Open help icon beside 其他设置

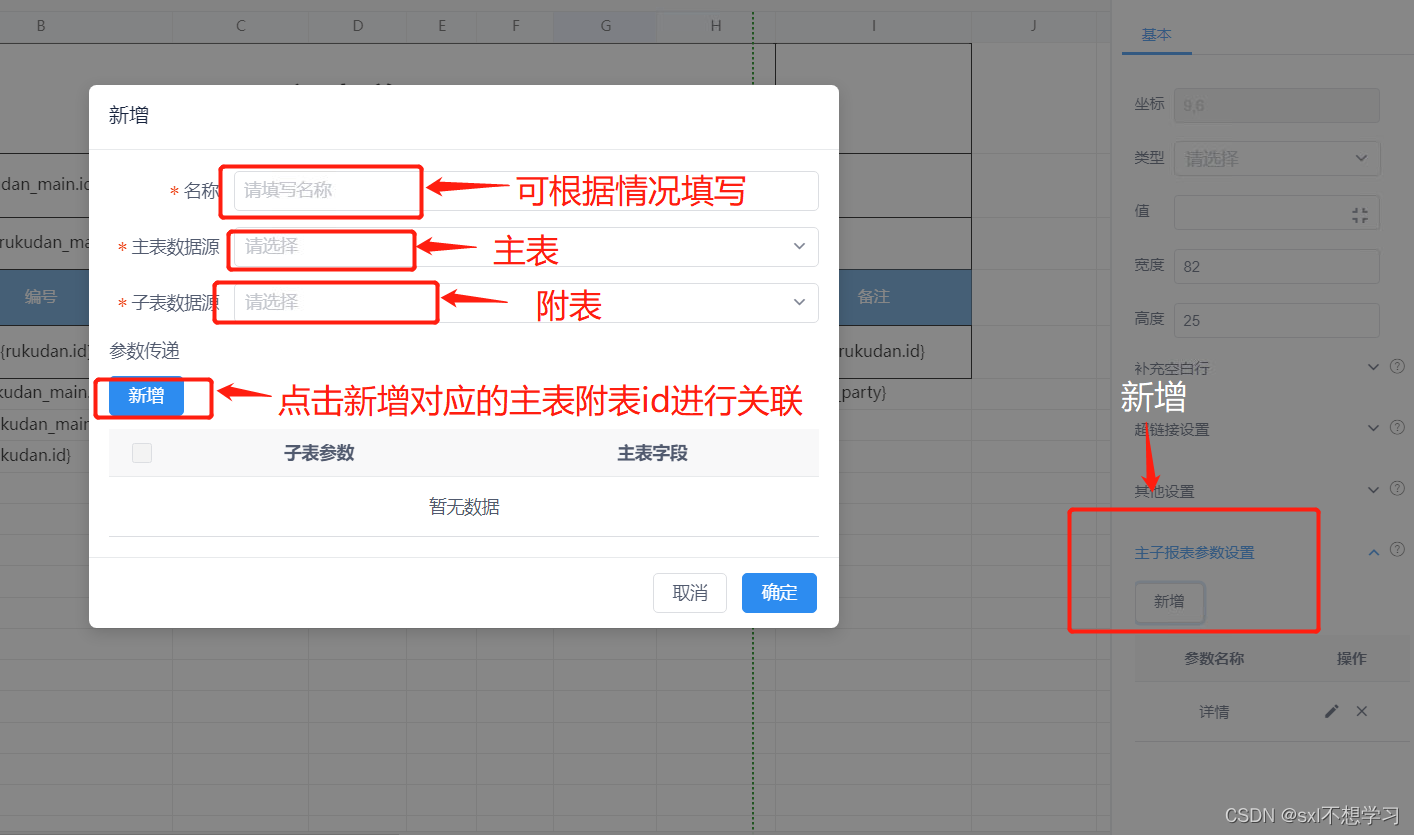pyautogui.click(x=1397, y=489)
